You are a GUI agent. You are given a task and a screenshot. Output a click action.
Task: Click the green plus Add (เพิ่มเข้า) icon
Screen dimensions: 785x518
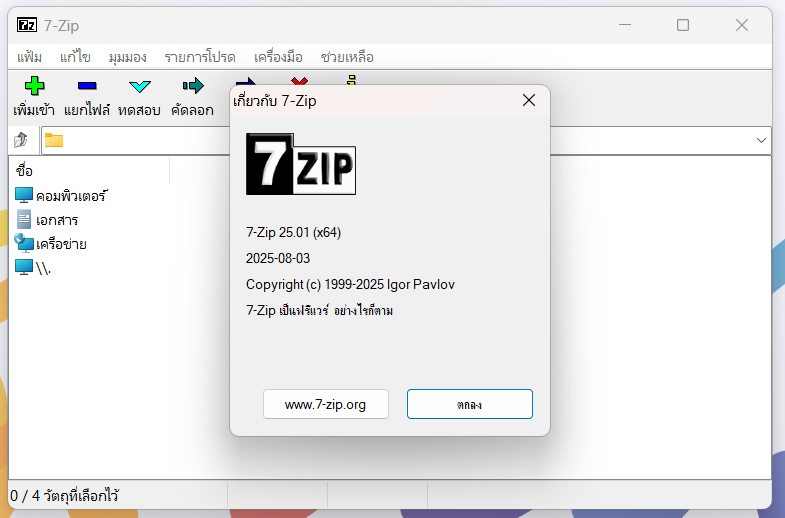[34, 87]
